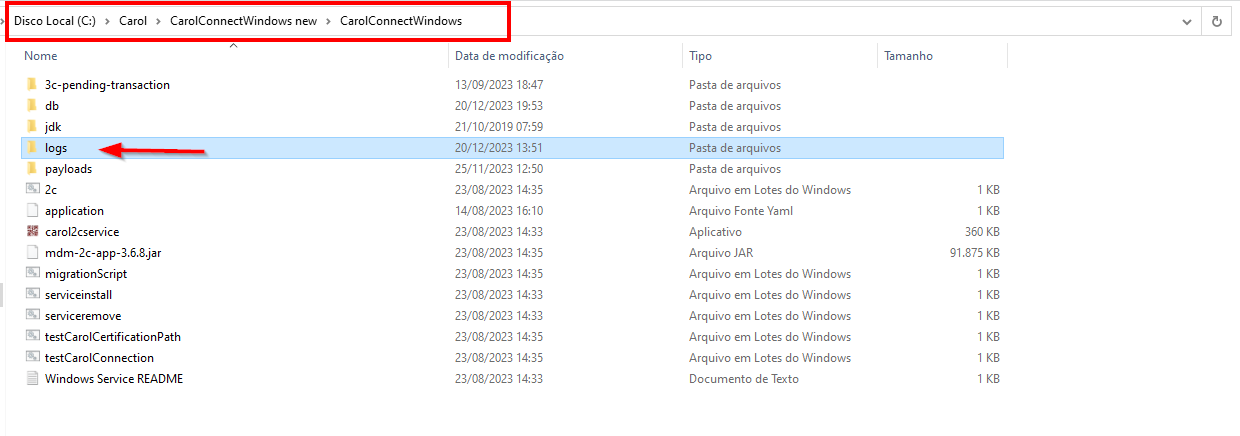This screenshot has height=436, width=1240.
Task: Expand the chevron after Carol in the path
Action: tap(158, 21)
